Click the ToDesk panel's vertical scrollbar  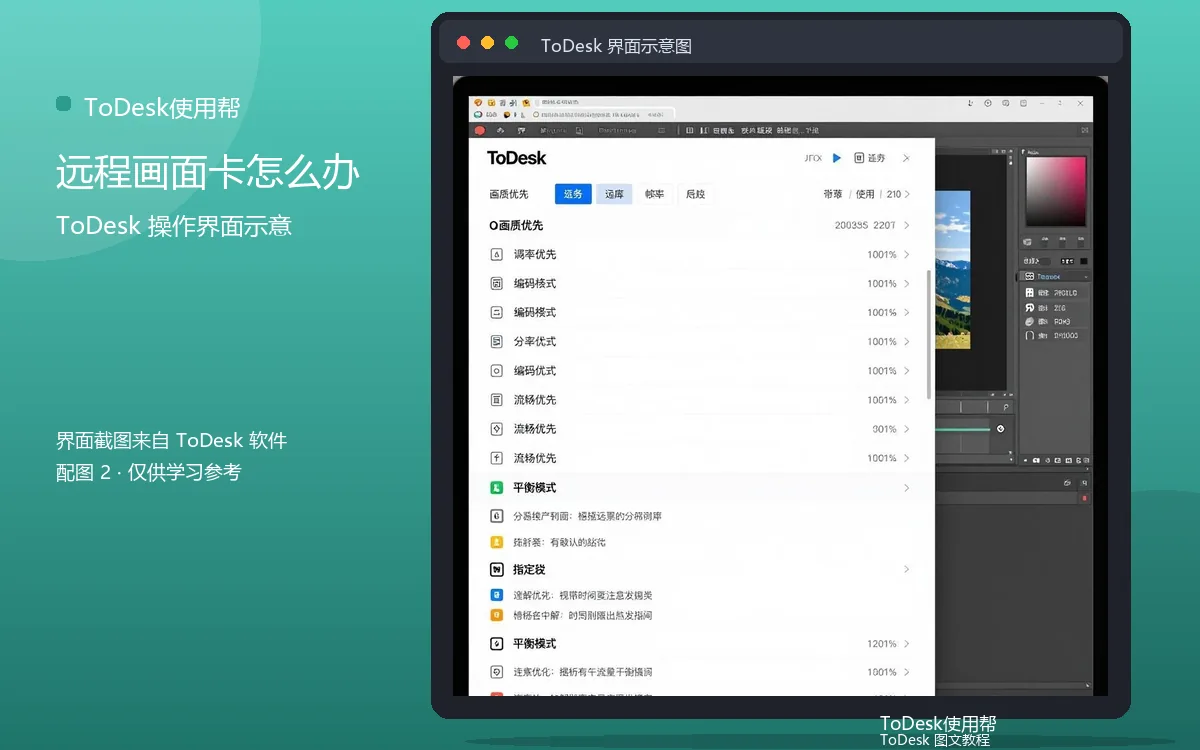(x=930, y=335)
